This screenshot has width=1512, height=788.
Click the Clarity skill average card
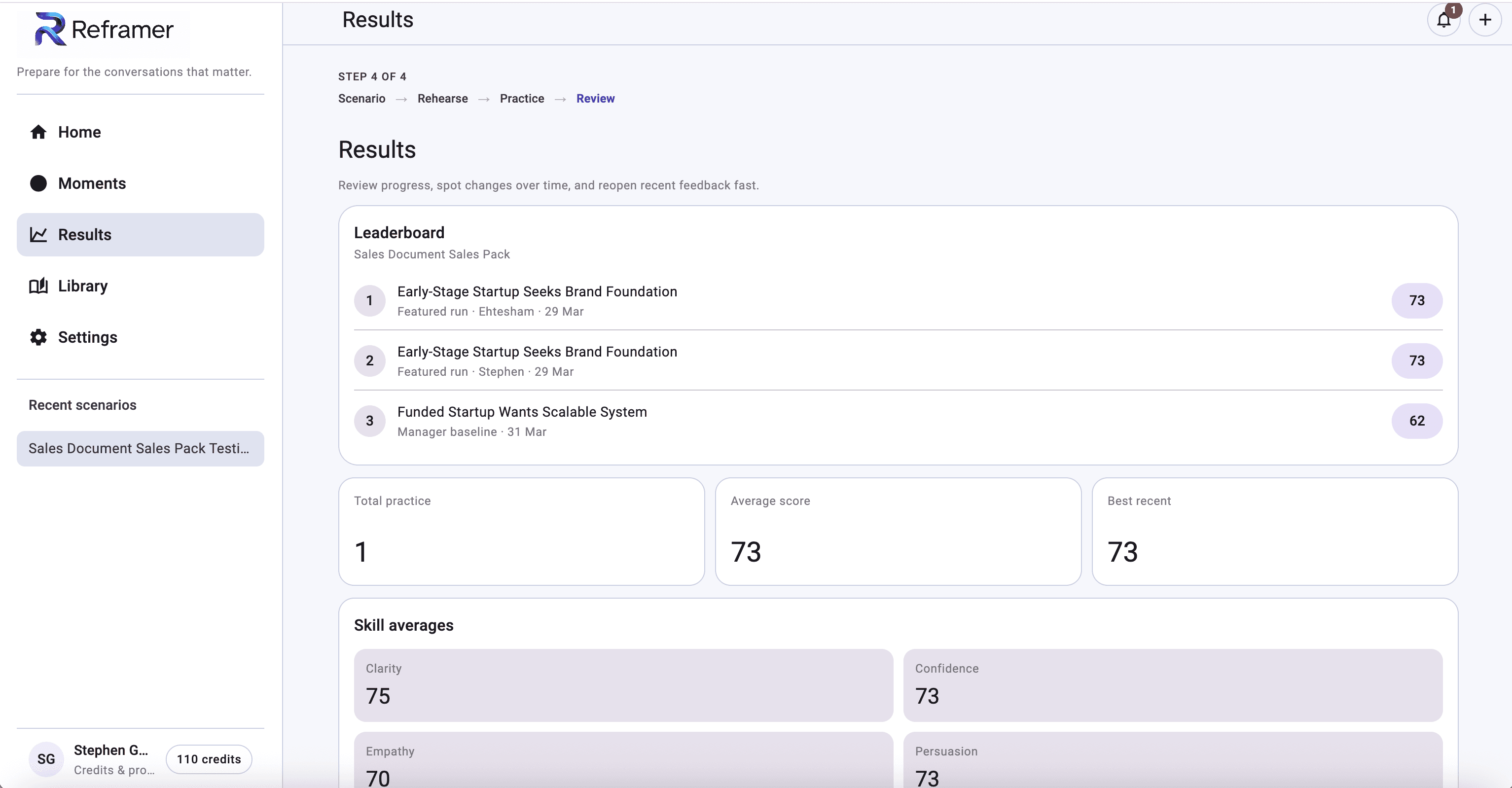(x=623, y=685)
